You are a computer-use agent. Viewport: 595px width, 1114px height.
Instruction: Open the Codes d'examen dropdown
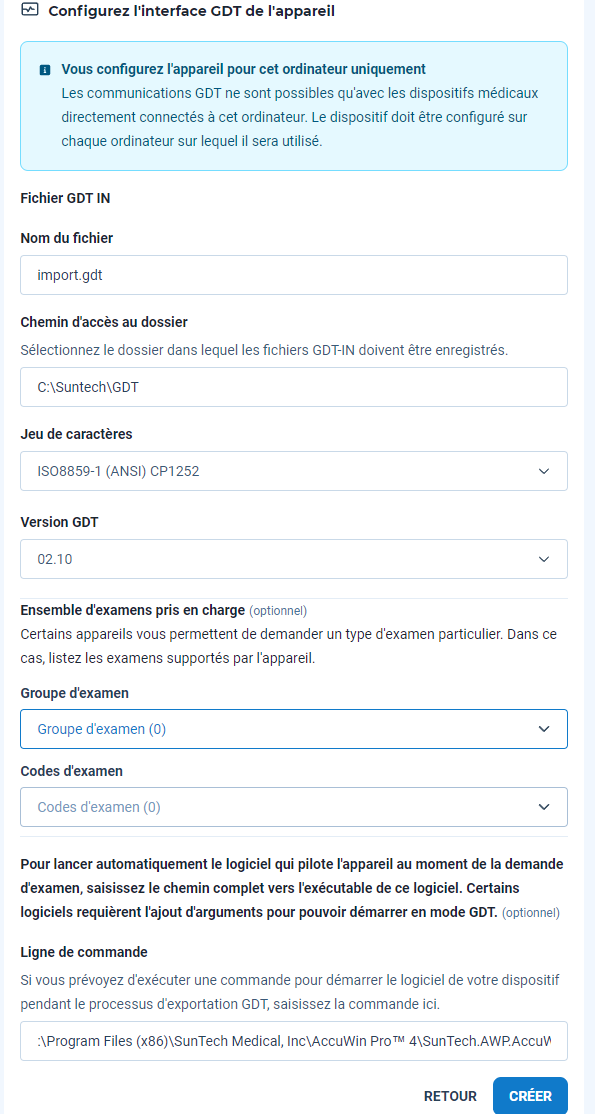pos(294,806)
